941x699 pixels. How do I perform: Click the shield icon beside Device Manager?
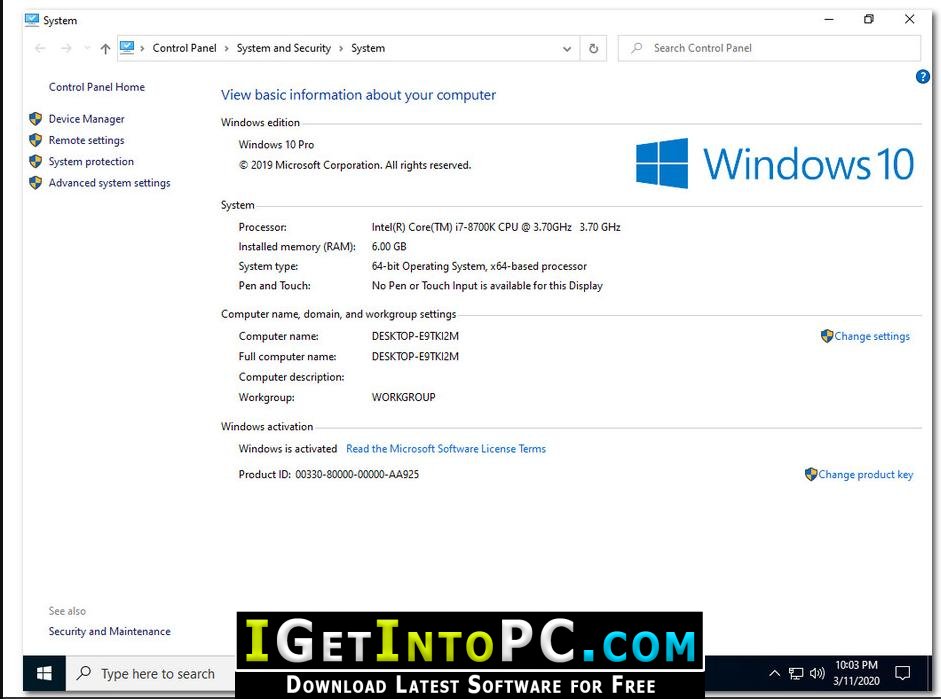(x=35, y=119)
